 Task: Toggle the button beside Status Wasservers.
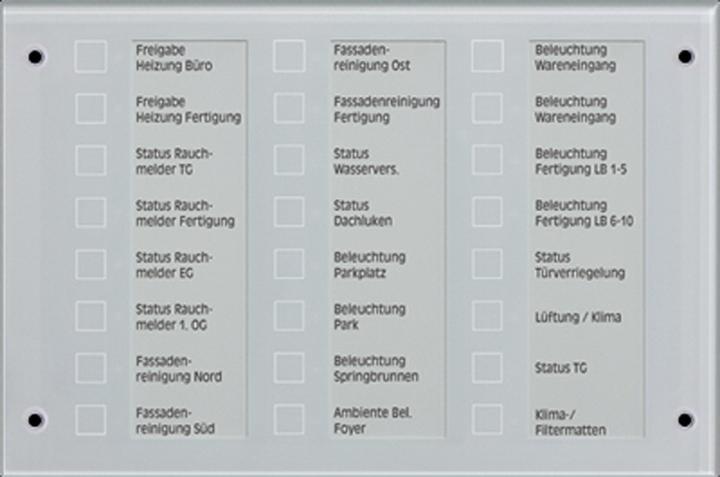(289, 161)
